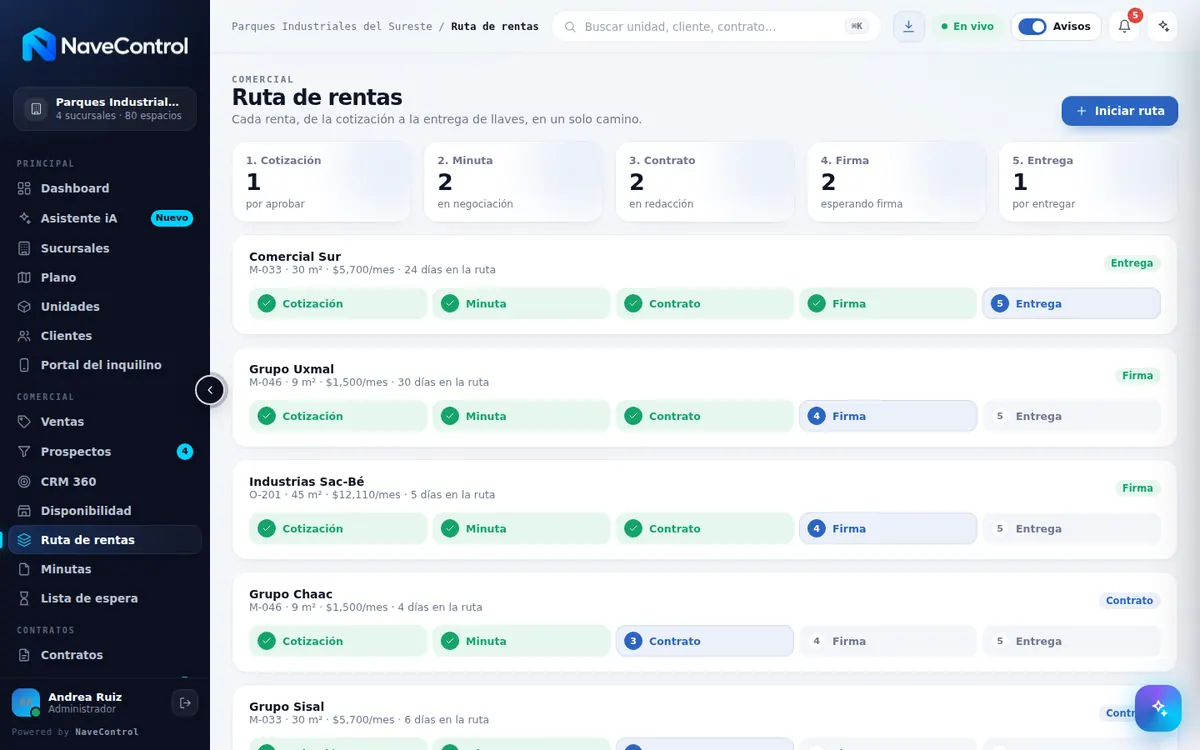1200x750 pixels.
Task: Click Firma step for Grupo Uxmal
Action: pyautogui.click(x=888, y=416)
